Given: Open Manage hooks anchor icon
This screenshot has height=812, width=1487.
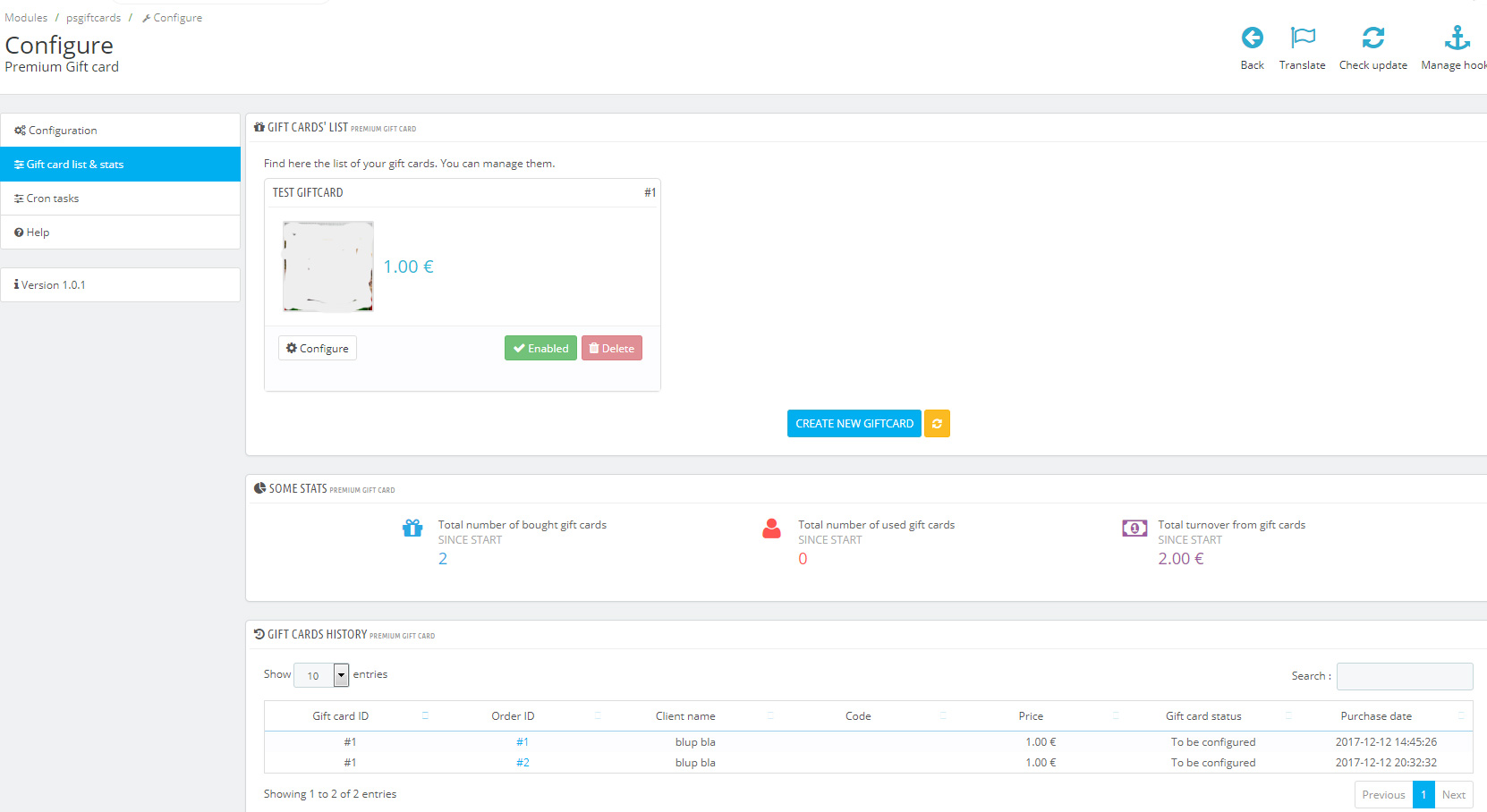Looking at the screenshot, I should click(x=1457, y=38).
